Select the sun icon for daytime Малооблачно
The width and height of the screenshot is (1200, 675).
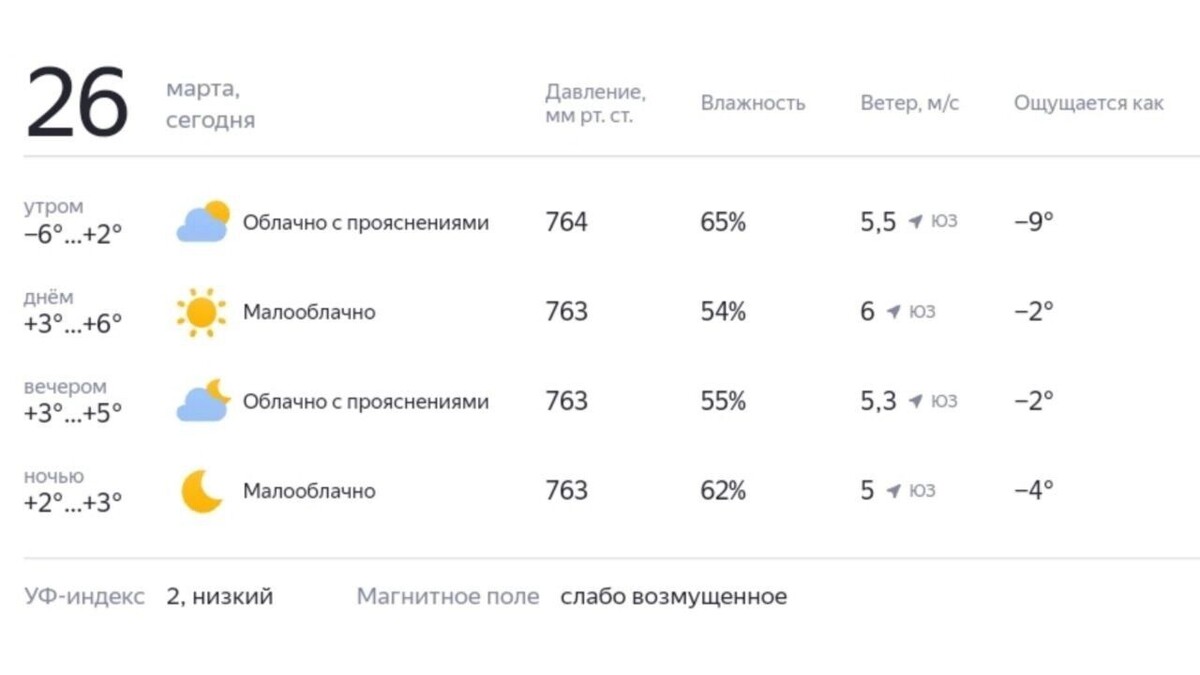(x=203, y=311)
